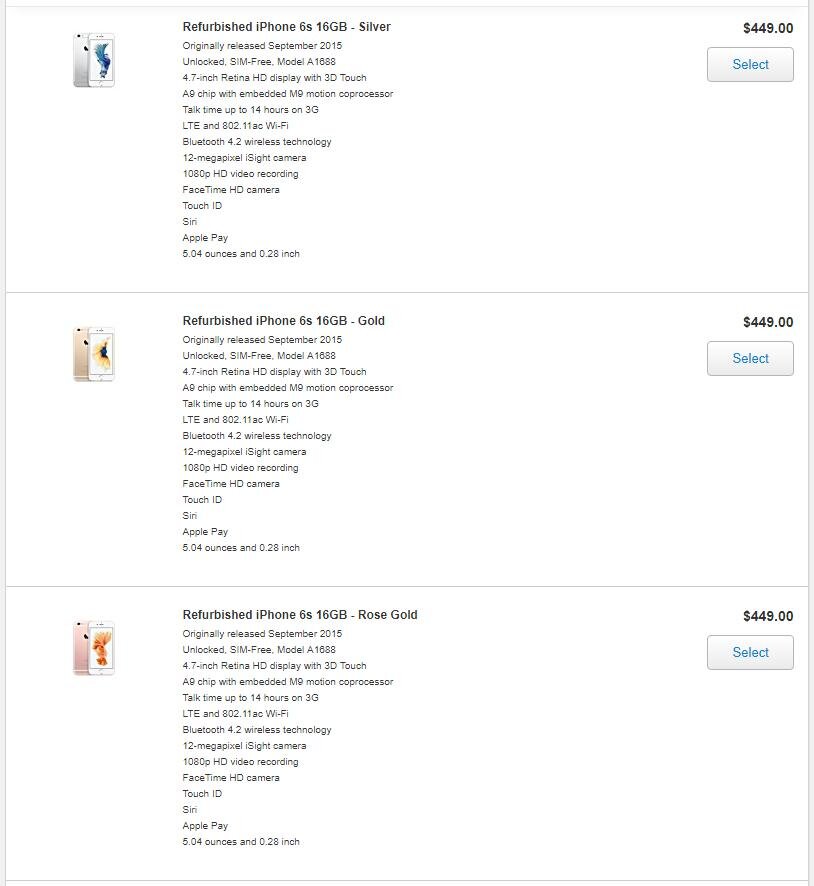This screenshot has height=886, width=814.
Task: Click the $449.00 price of Silver model
Action: [x=767, y=28]
